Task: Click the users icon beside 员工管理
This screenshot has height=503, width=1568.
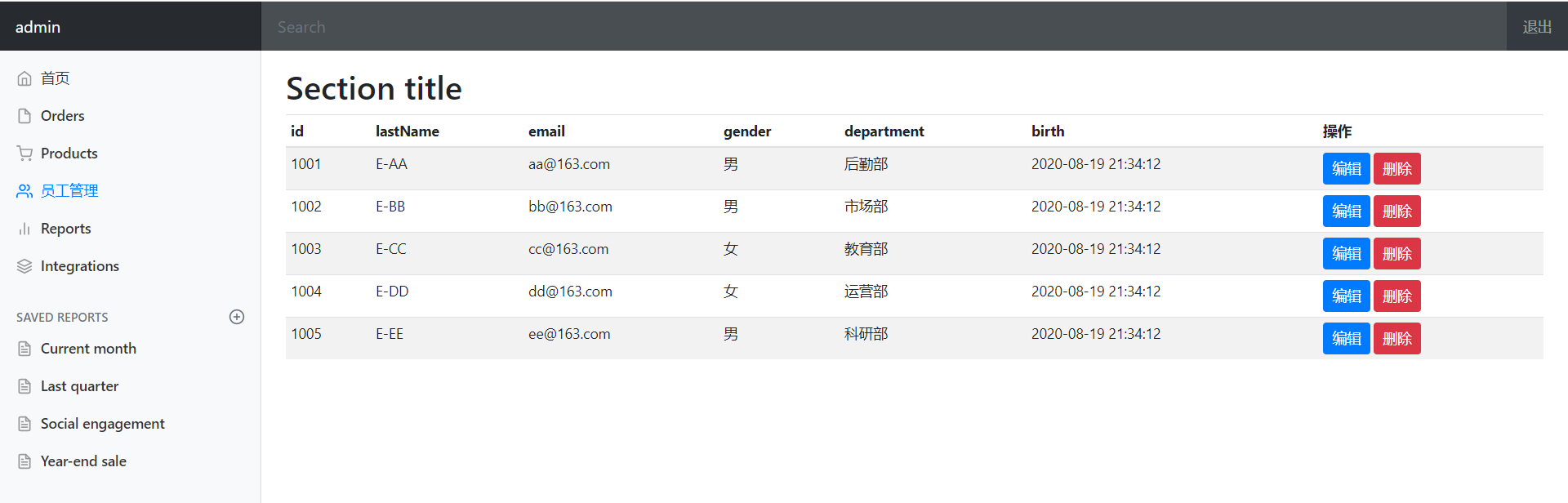Action: point(24,191)
